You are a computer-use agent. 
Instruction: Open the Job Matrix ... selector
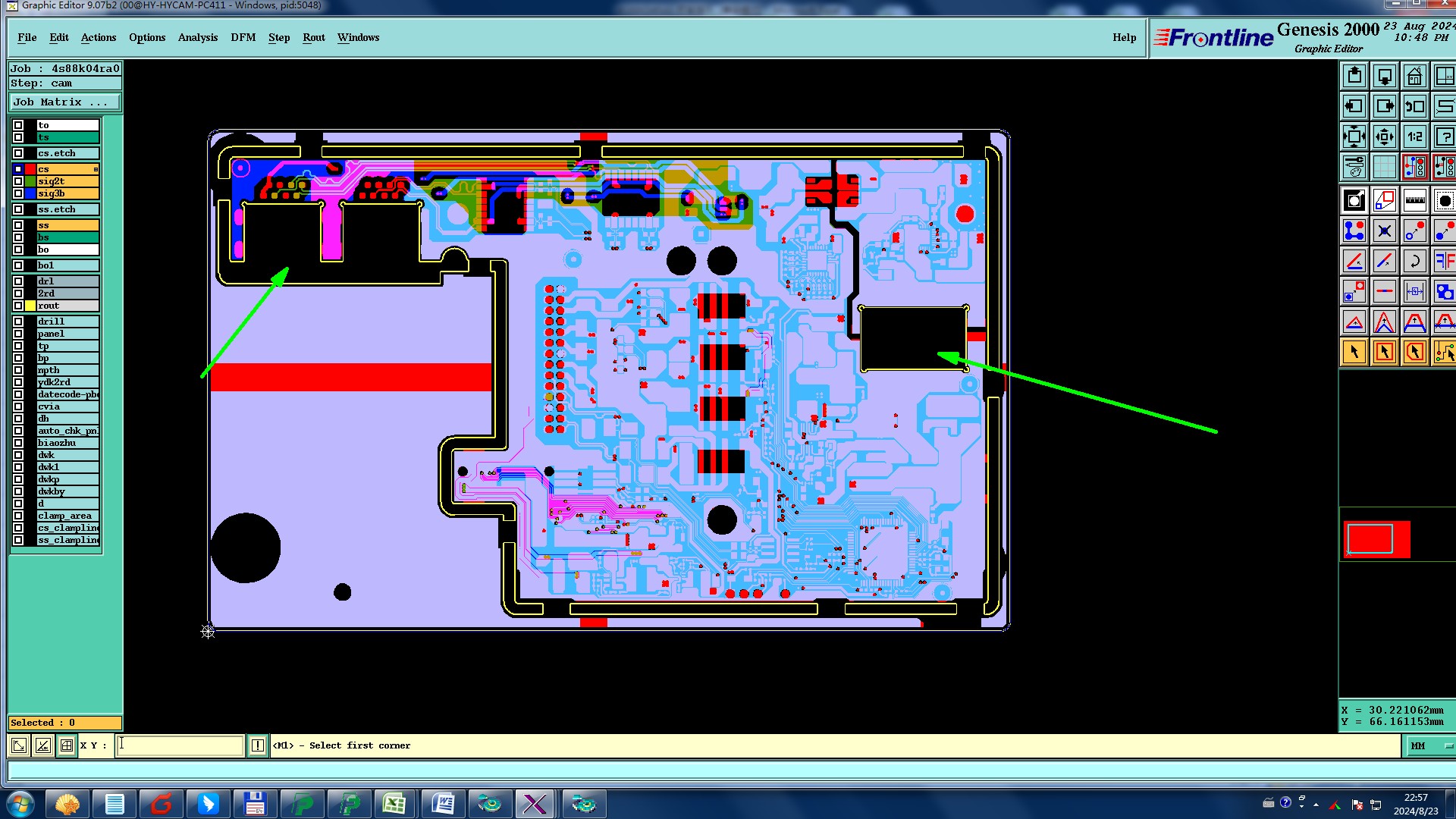pyautogui.click(x=64, y=102)
